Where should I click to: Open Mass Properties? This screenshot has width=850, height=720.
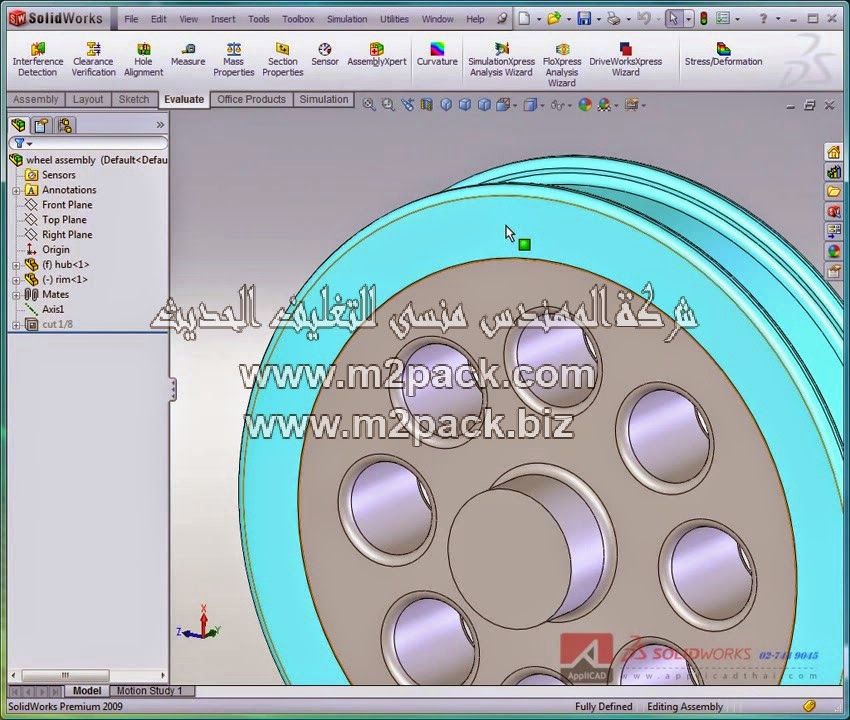[x=234, y=60]
